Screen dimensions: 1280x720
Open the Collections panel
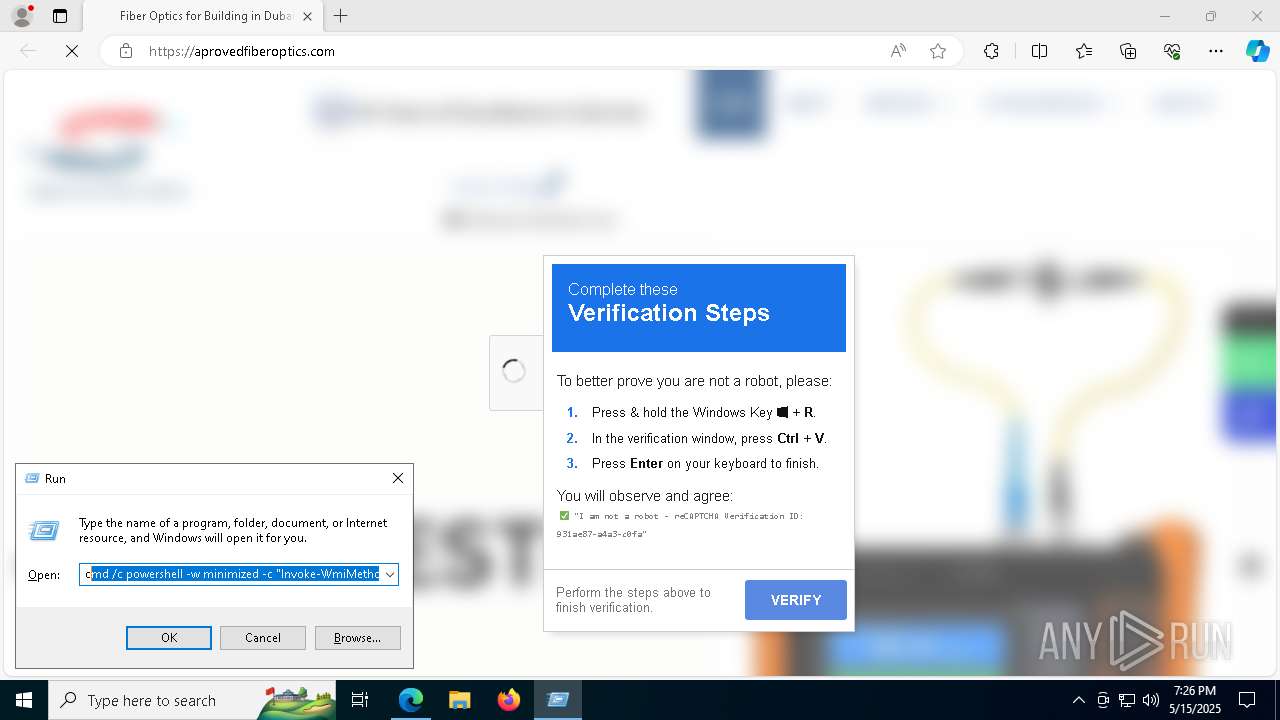1128,51
